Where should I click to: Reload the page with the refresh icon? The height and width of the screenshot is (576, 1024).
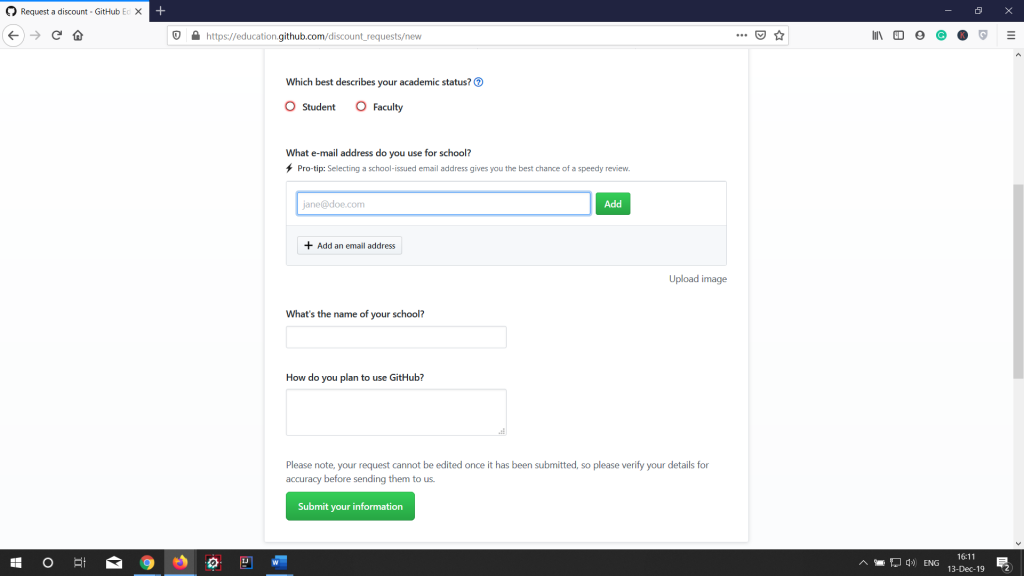point(57,35)
